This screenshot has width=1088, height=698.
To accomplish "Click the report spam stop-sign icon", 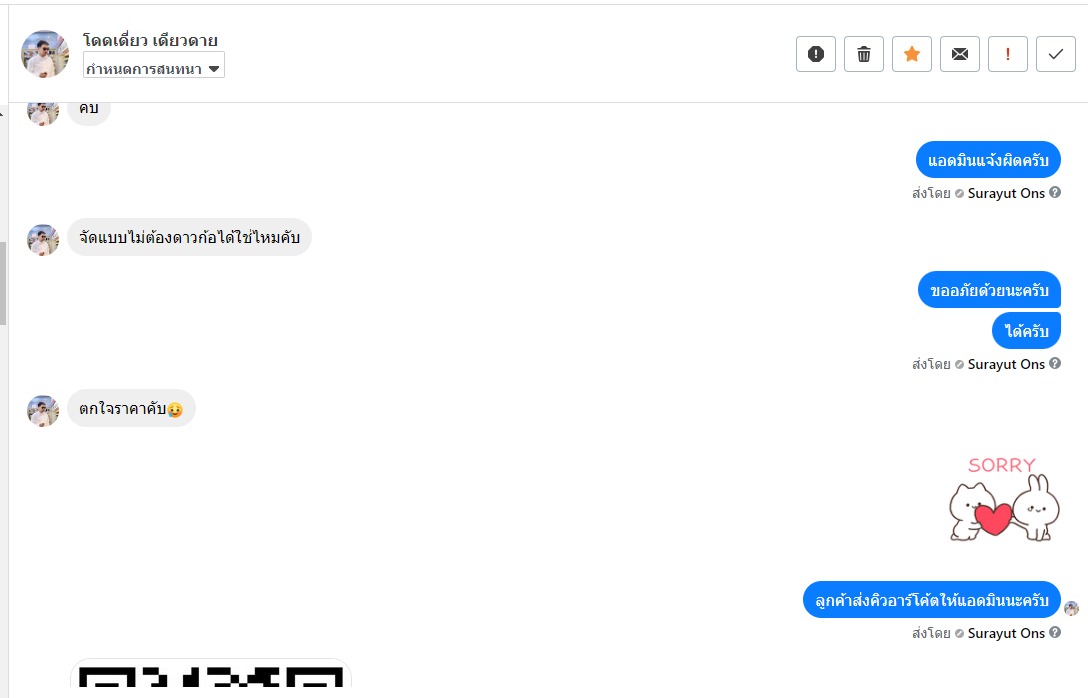I will (816, 54).
